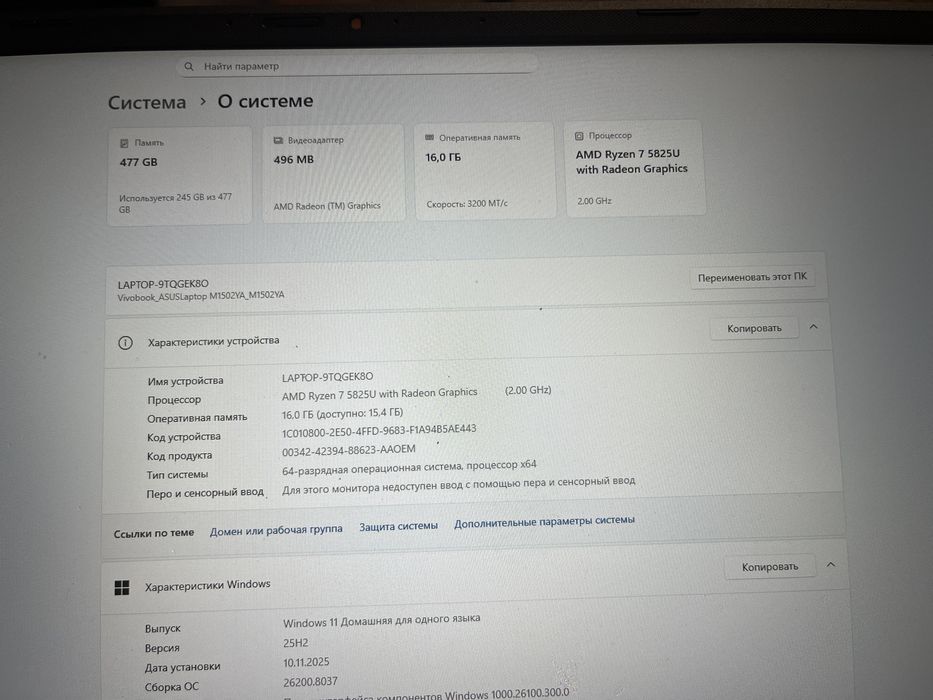The image size is (933, 700).
Task: Click the Память storage icon
Action: coord(124,143)
